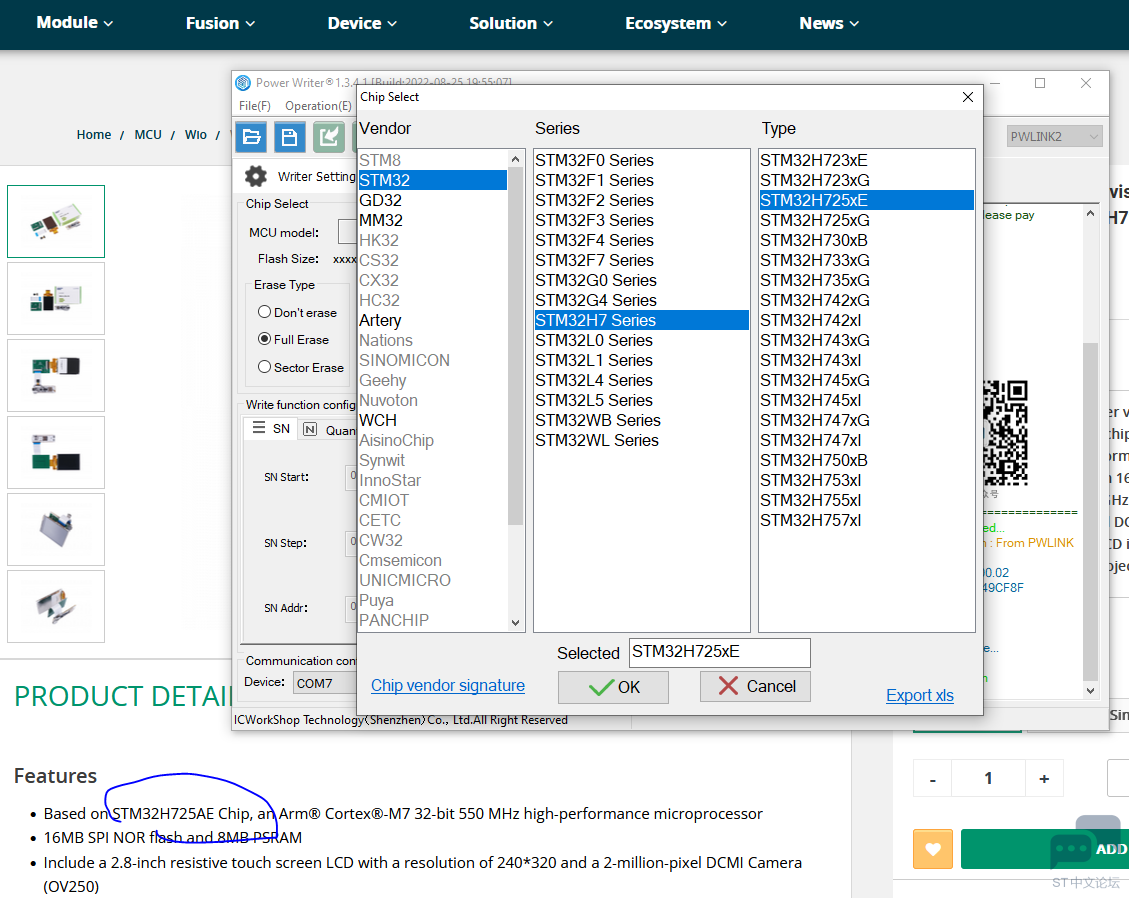Click Cancel button in Chip Select
Image resolution: width=1129 pixels, height=898 pixels.
pos(755,686)
